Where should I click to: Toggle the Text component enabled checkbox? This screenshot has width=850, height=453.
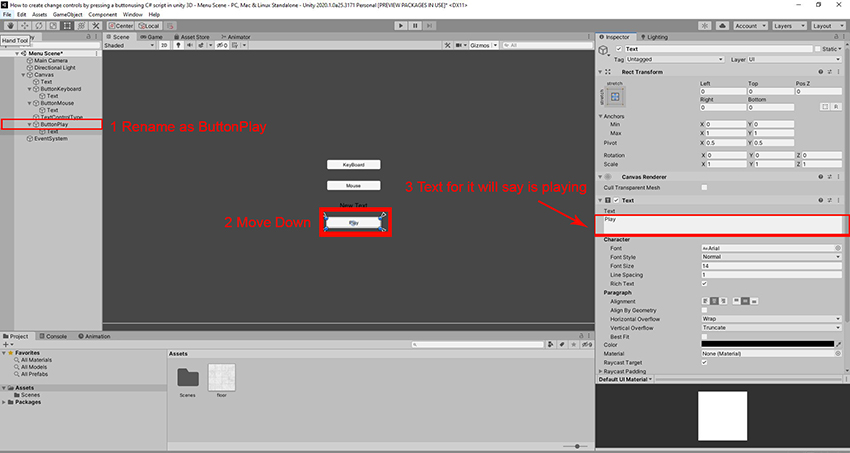pos(616,200)
